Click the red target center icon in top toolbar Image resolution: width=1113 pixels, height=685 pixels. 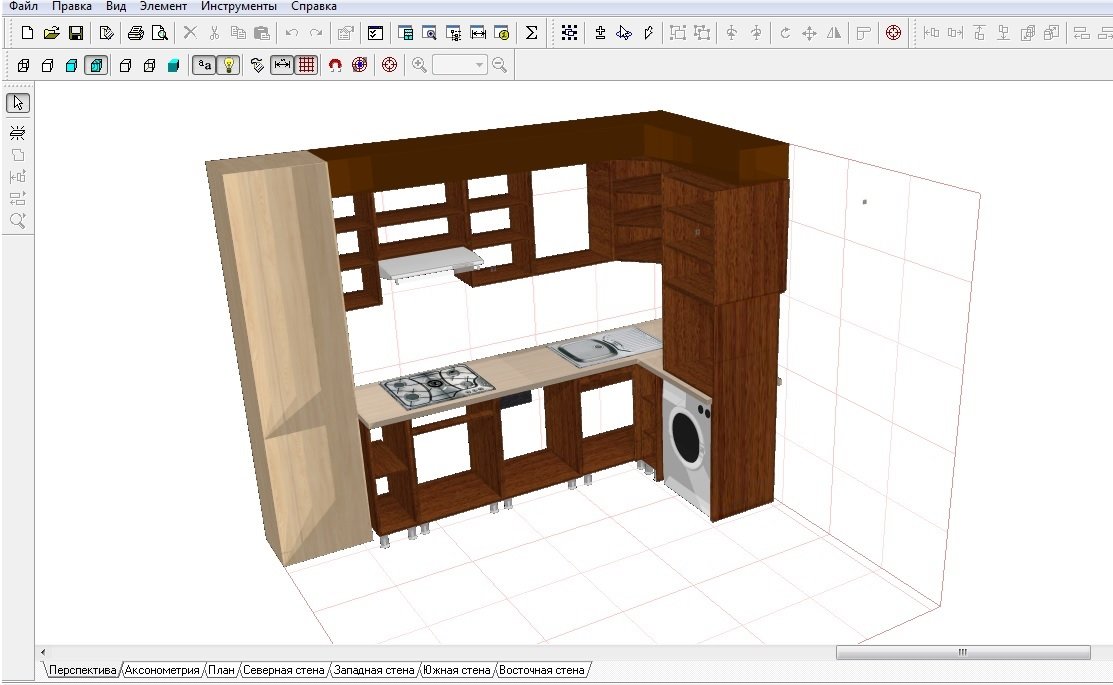point(894,33)
